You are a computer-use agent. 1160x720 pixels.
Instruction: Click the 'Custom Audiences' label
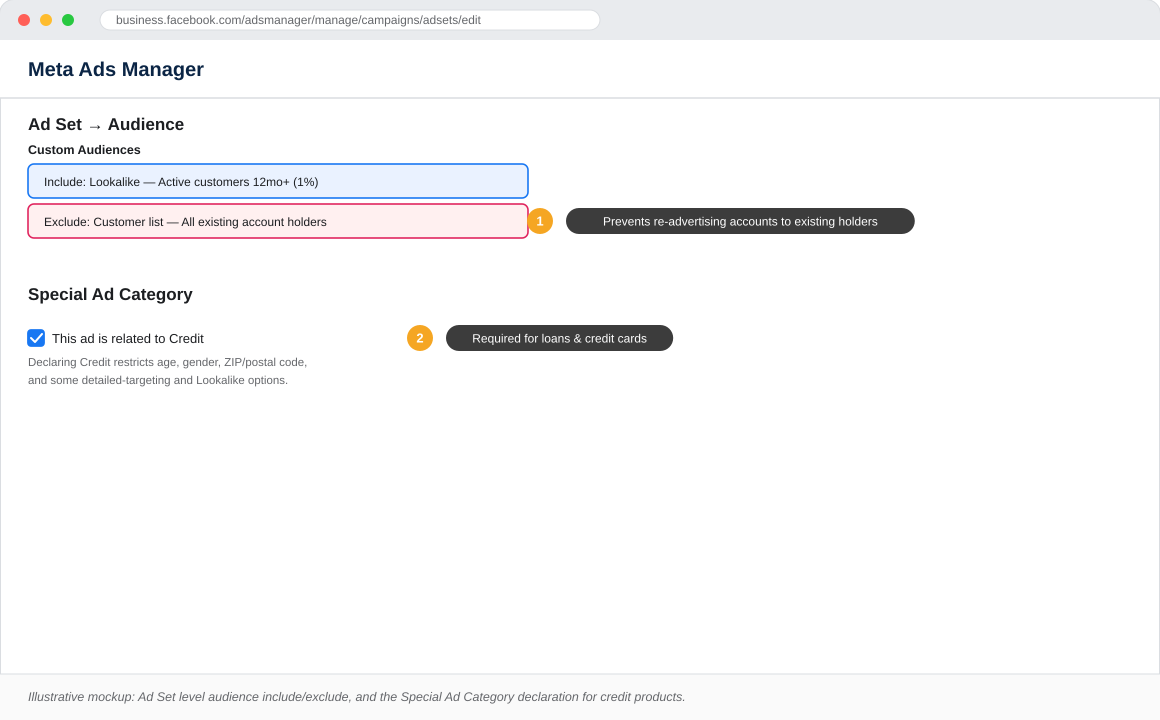point(84,149)
